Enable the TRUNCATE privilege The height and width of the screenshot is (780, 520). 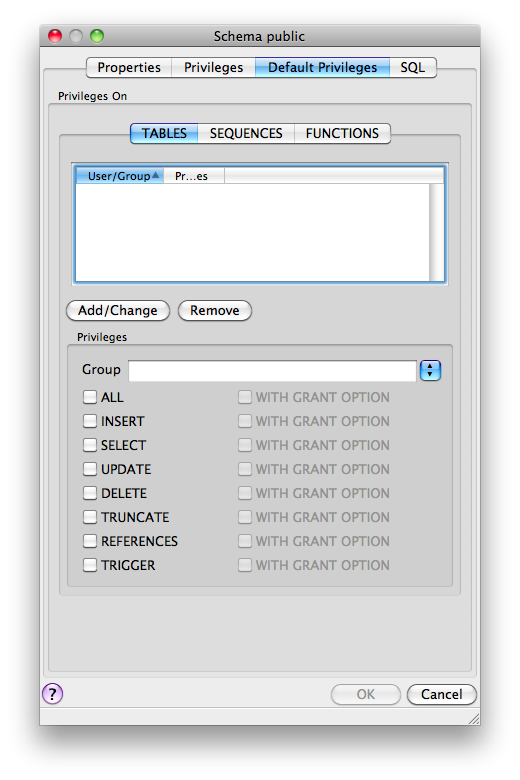point(90,517)
